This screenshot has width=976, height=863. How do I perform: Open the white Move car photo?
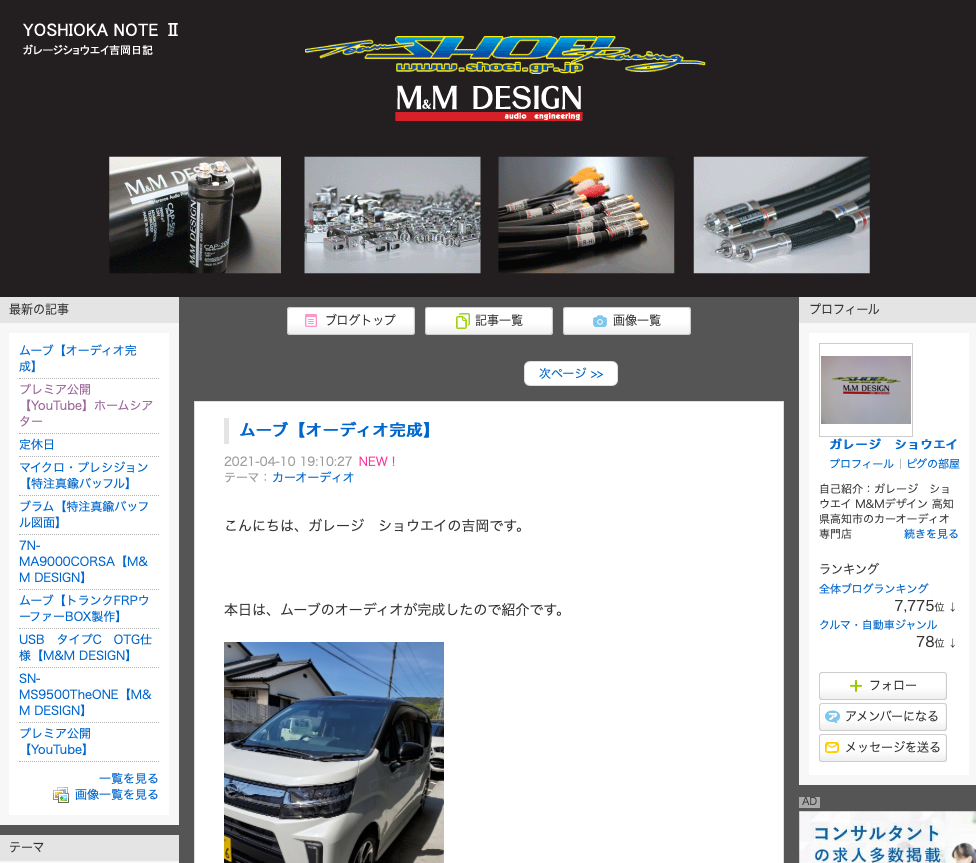(334, 752)
